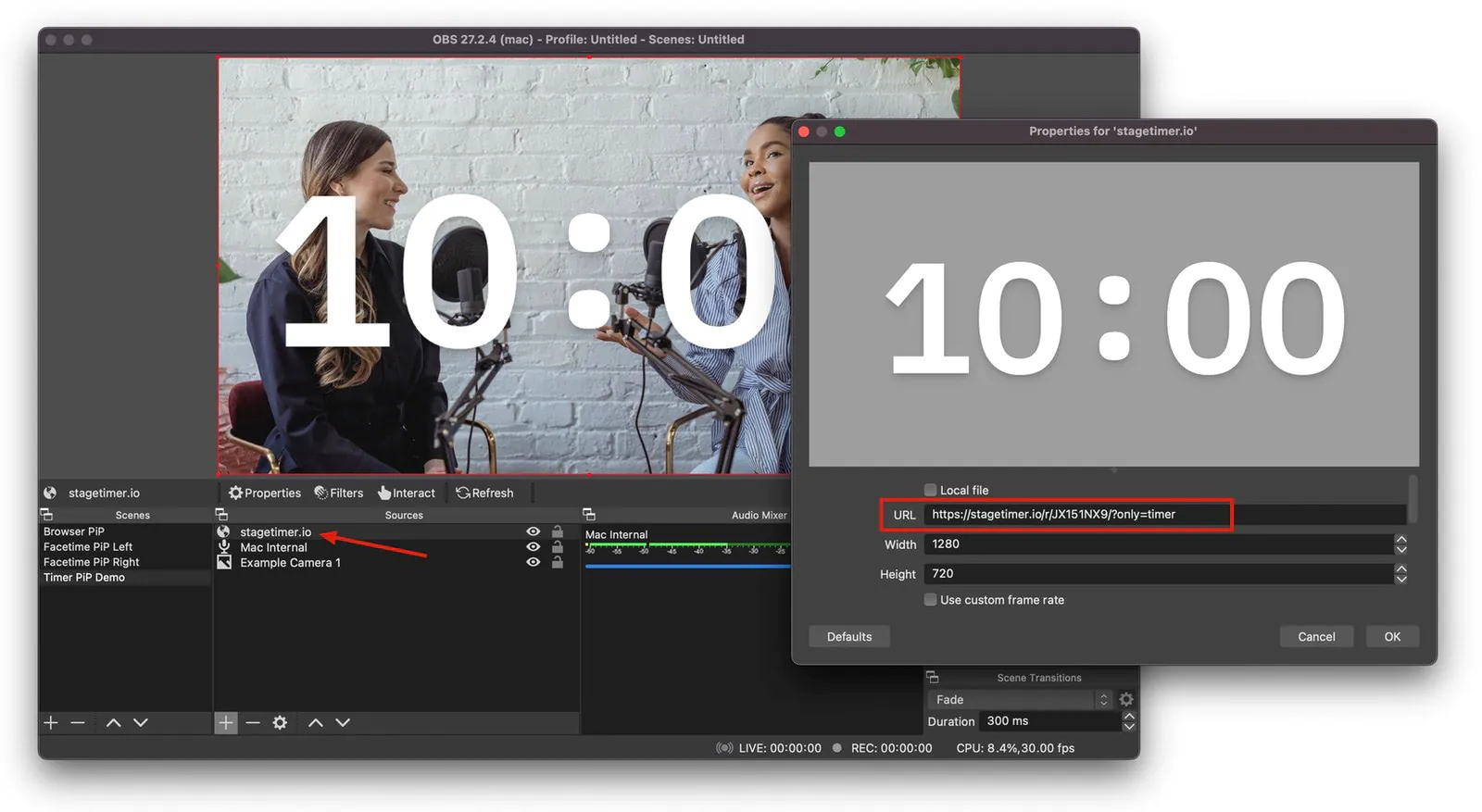The width and height of the screenshot is (1482, 812).
Task: Click the Width field showing 1280
Action: pyautogui.click(x=1159, y=544)
